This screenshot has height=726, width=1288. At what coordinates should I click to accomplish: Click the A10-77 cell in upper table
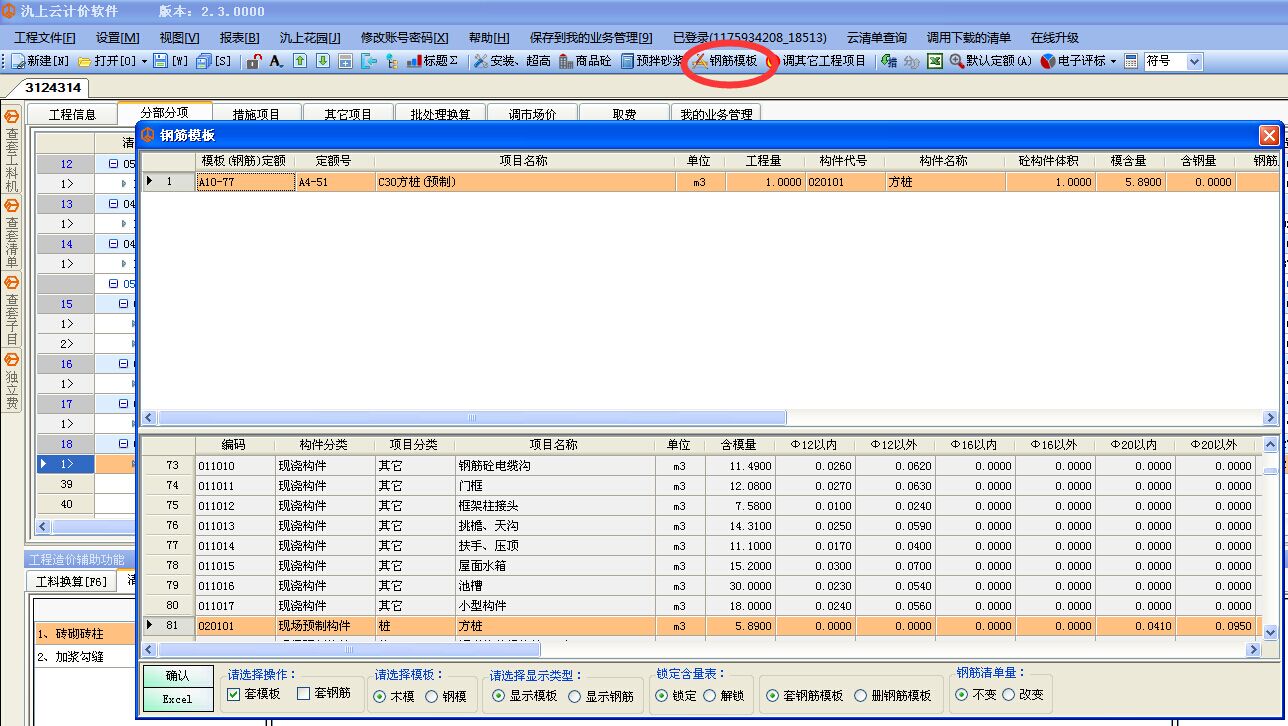(x=245, y=182)
